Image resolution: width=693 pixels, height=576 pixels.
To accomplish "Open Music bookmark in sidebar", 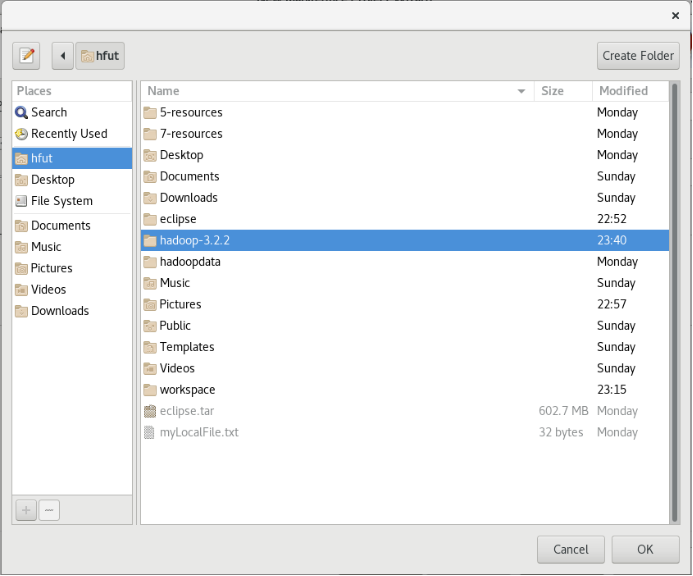I will [72, 247].
